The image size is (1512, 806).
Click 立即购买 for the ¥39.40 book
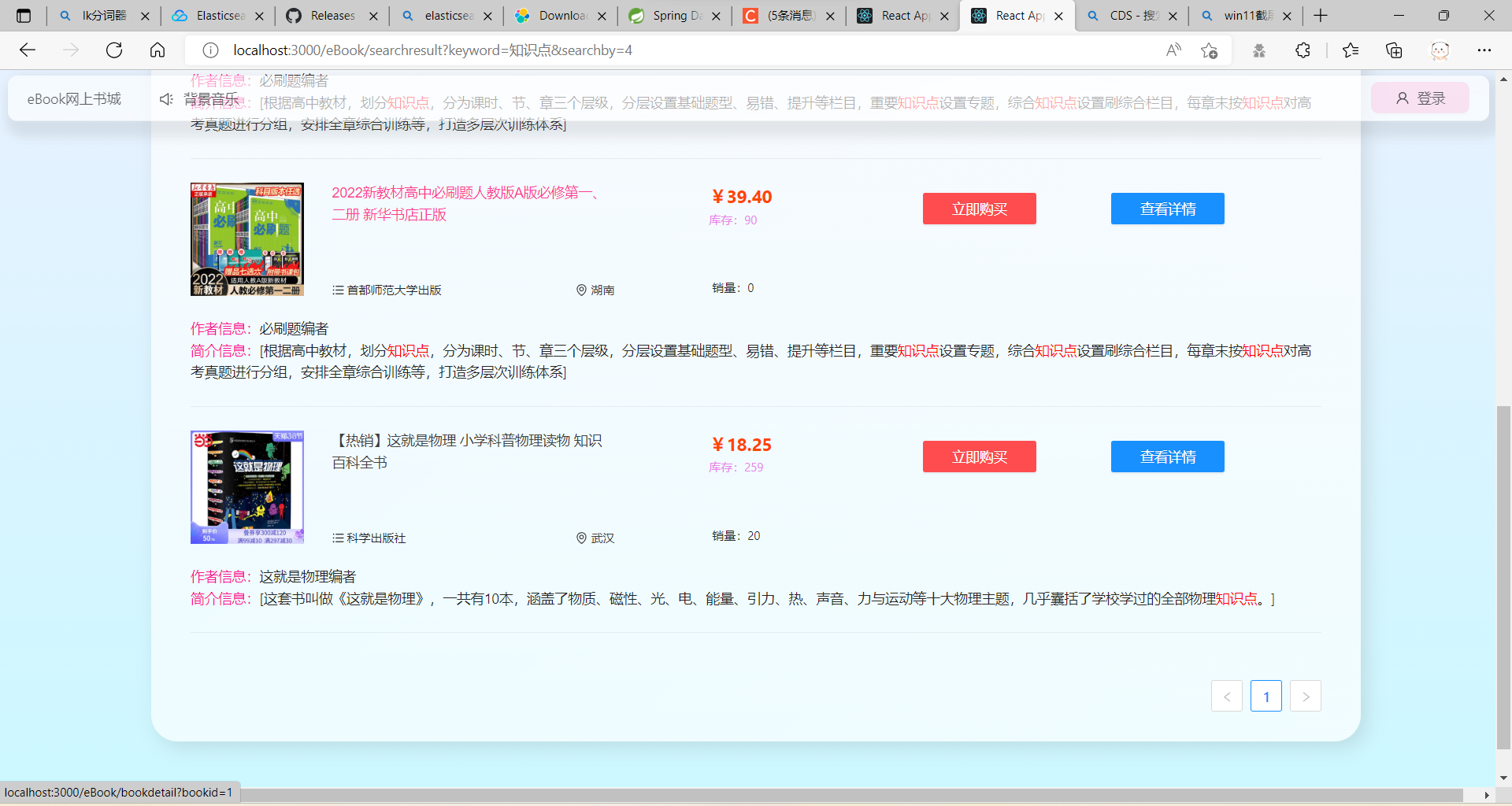(x=979, y=209)
